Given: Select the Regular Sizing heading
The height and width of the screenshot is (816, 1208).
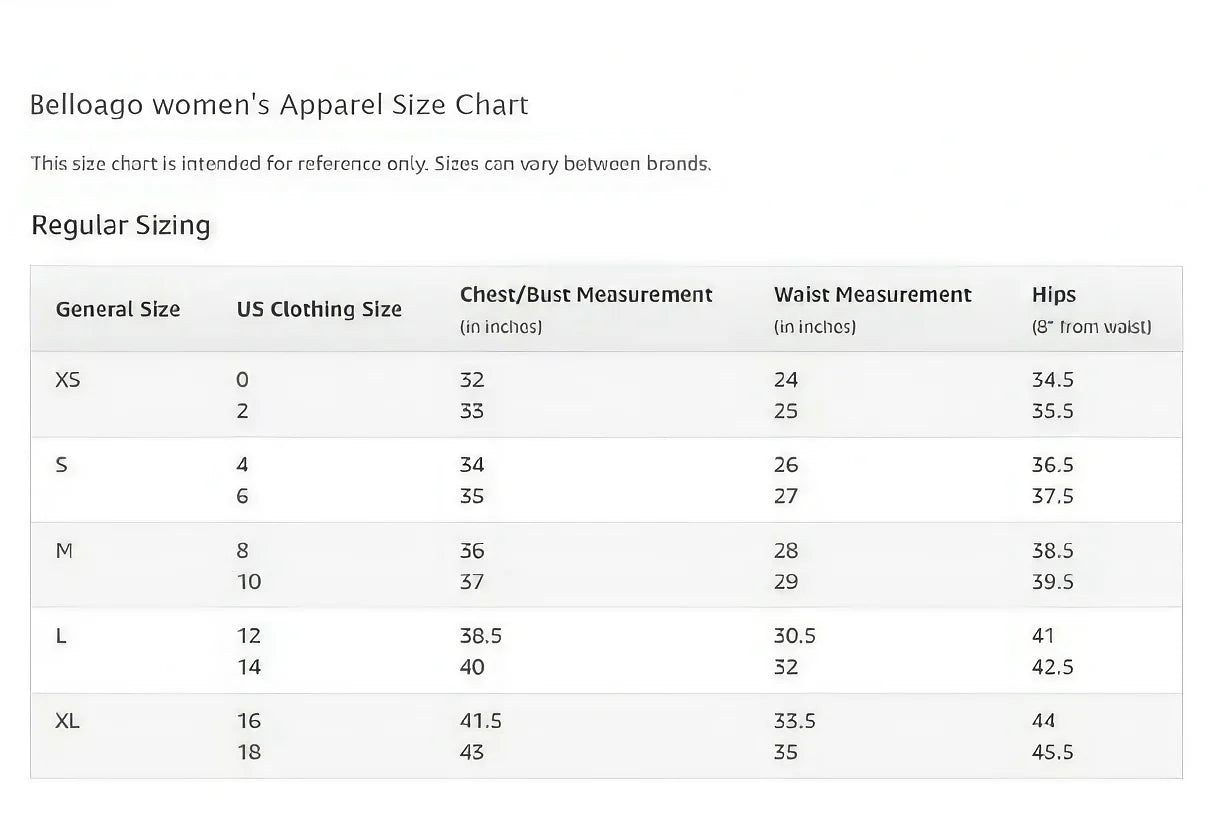Looking at the screenshot, I should pos(121,225).
